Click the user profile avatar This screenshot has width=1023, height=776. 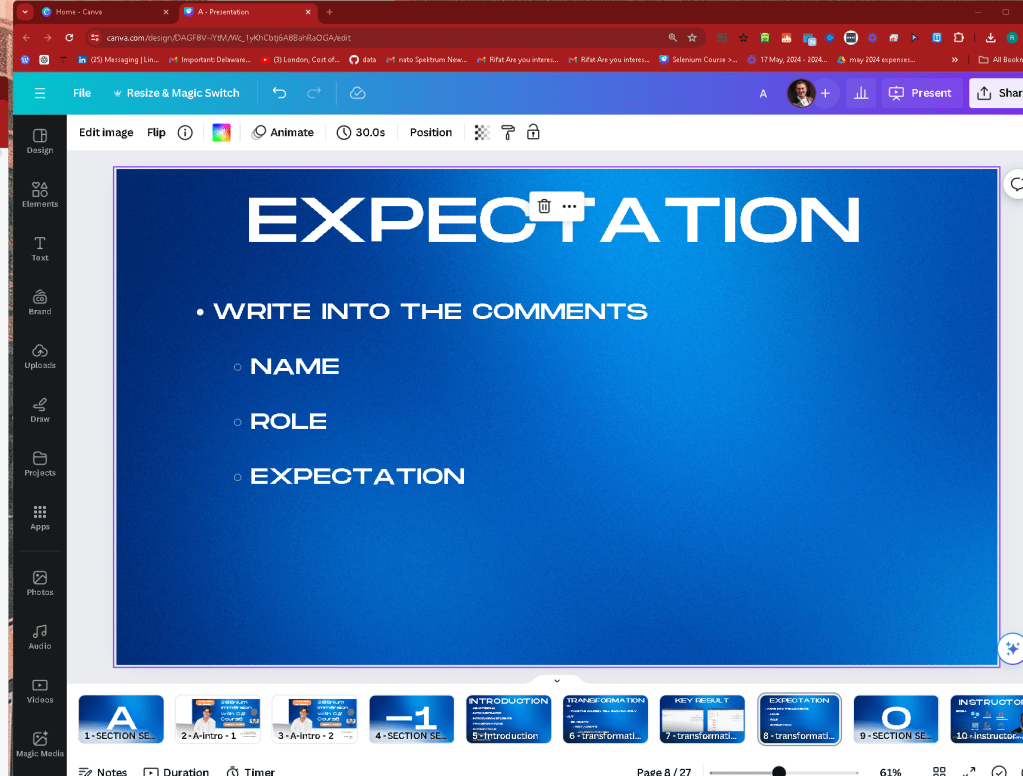point(801,93)
